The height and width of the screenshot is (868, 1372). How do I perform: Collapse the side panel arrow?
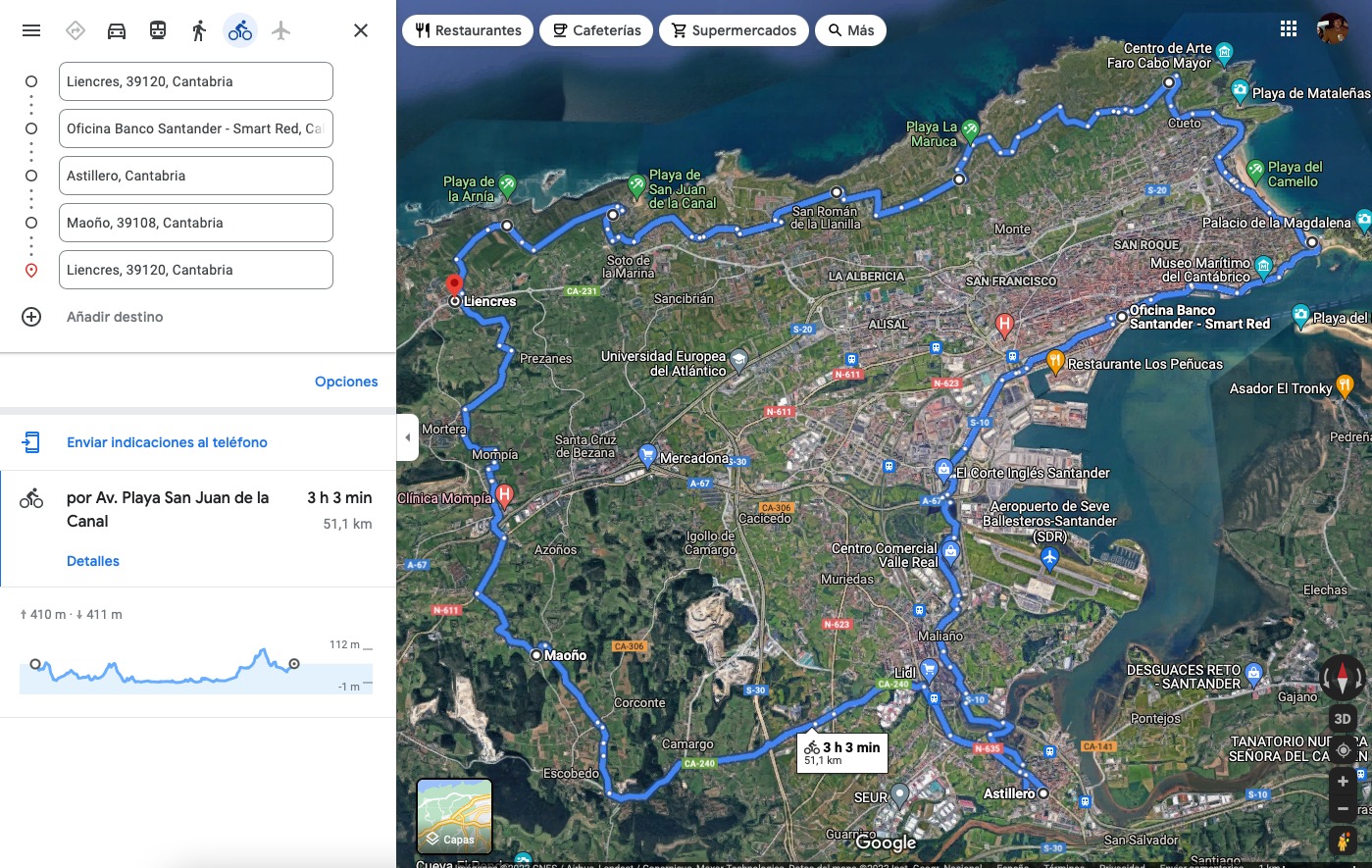408,437
